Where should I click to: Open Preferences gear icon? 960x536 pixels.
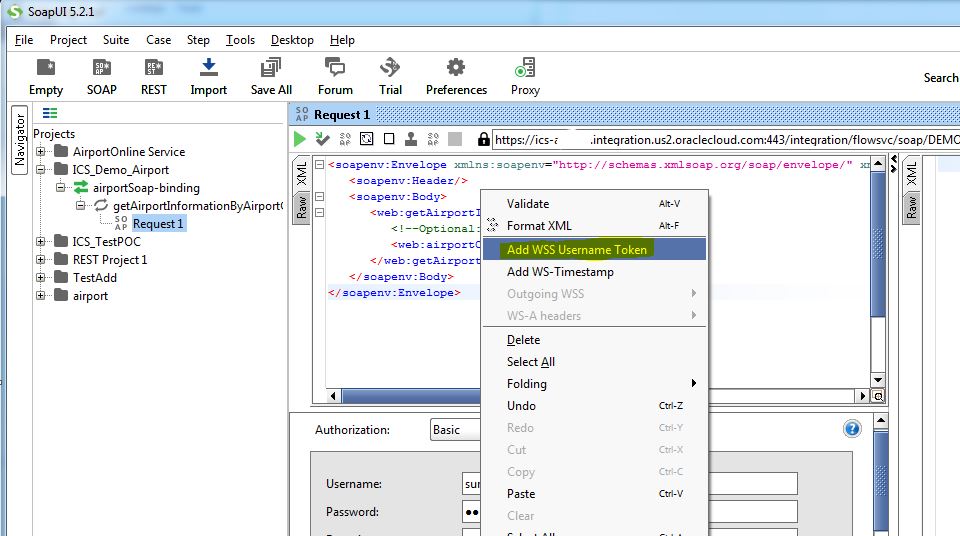pos(456,67)
